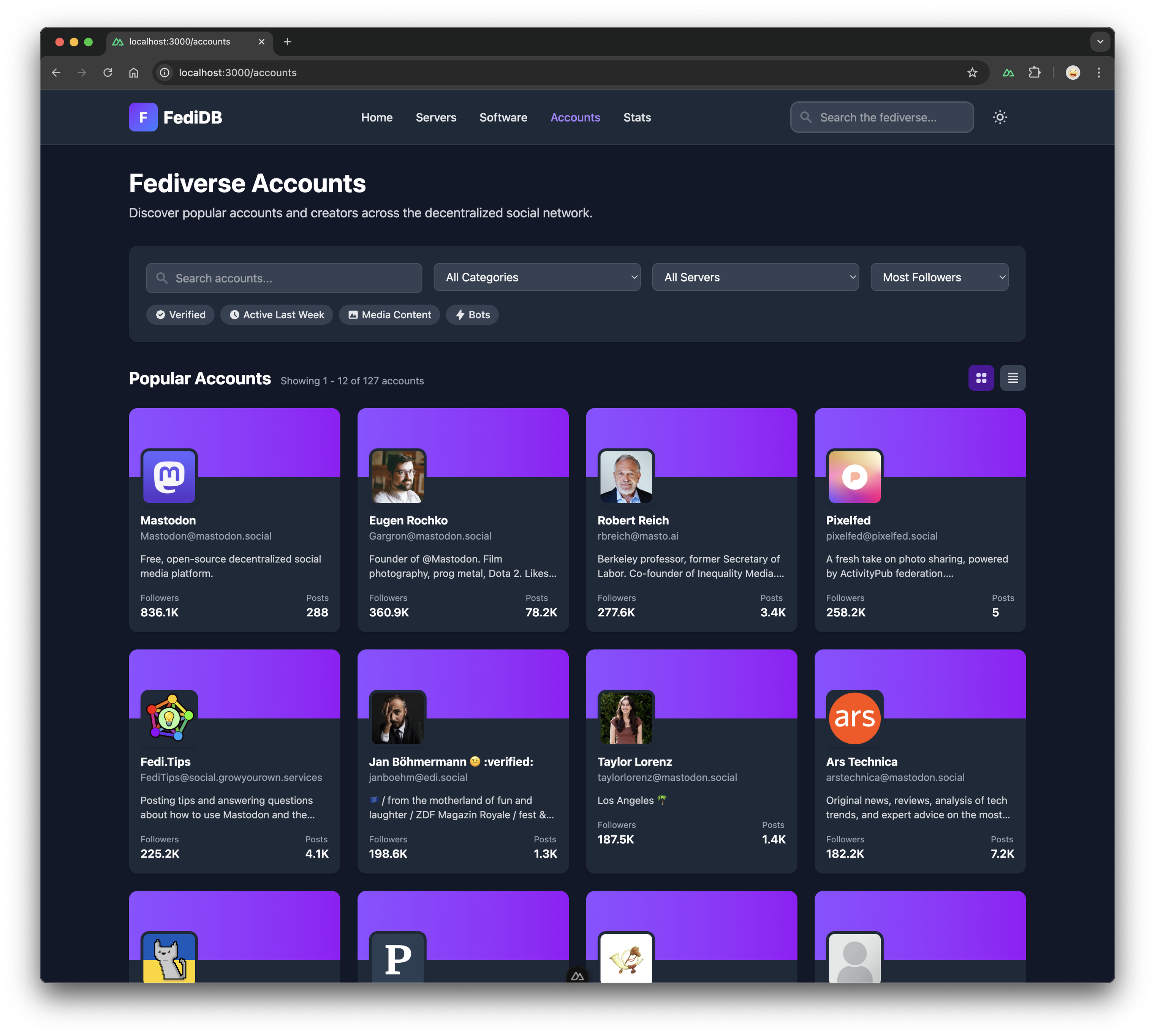Screen dimensions: 1155x1036
Task: Open the Nuxt browser extension icon
Action: pyautogui.click(x=1008, y=72)
